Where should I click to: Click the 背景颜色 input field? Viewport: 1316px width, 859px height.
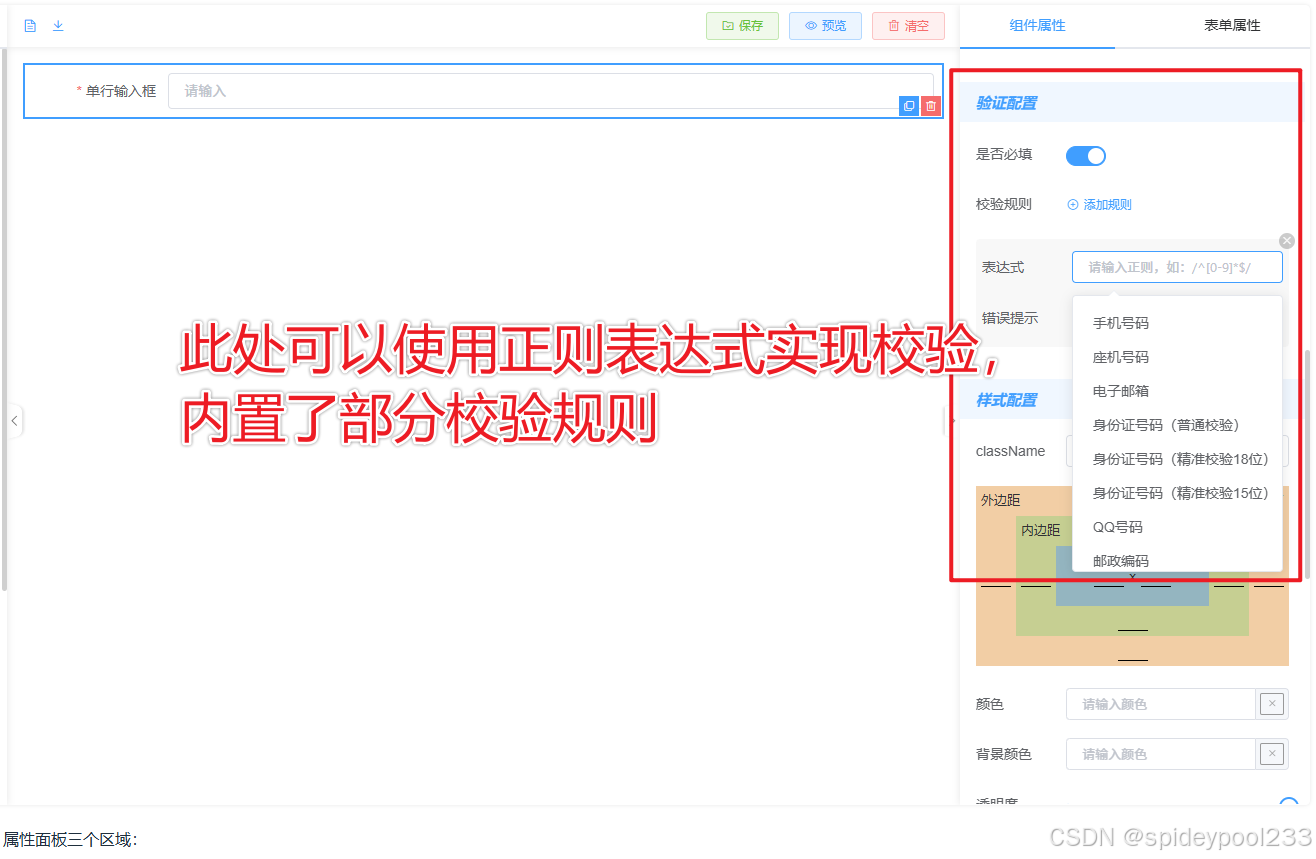point(1160,754)
